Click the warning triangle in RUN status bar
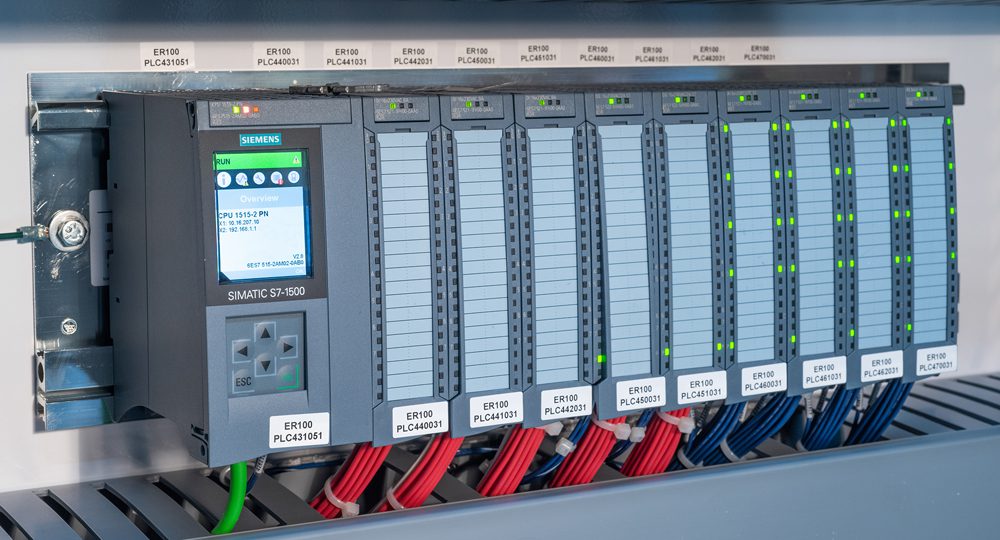The height and width of the screenshot is (540, 1000). tap(296, 160)
